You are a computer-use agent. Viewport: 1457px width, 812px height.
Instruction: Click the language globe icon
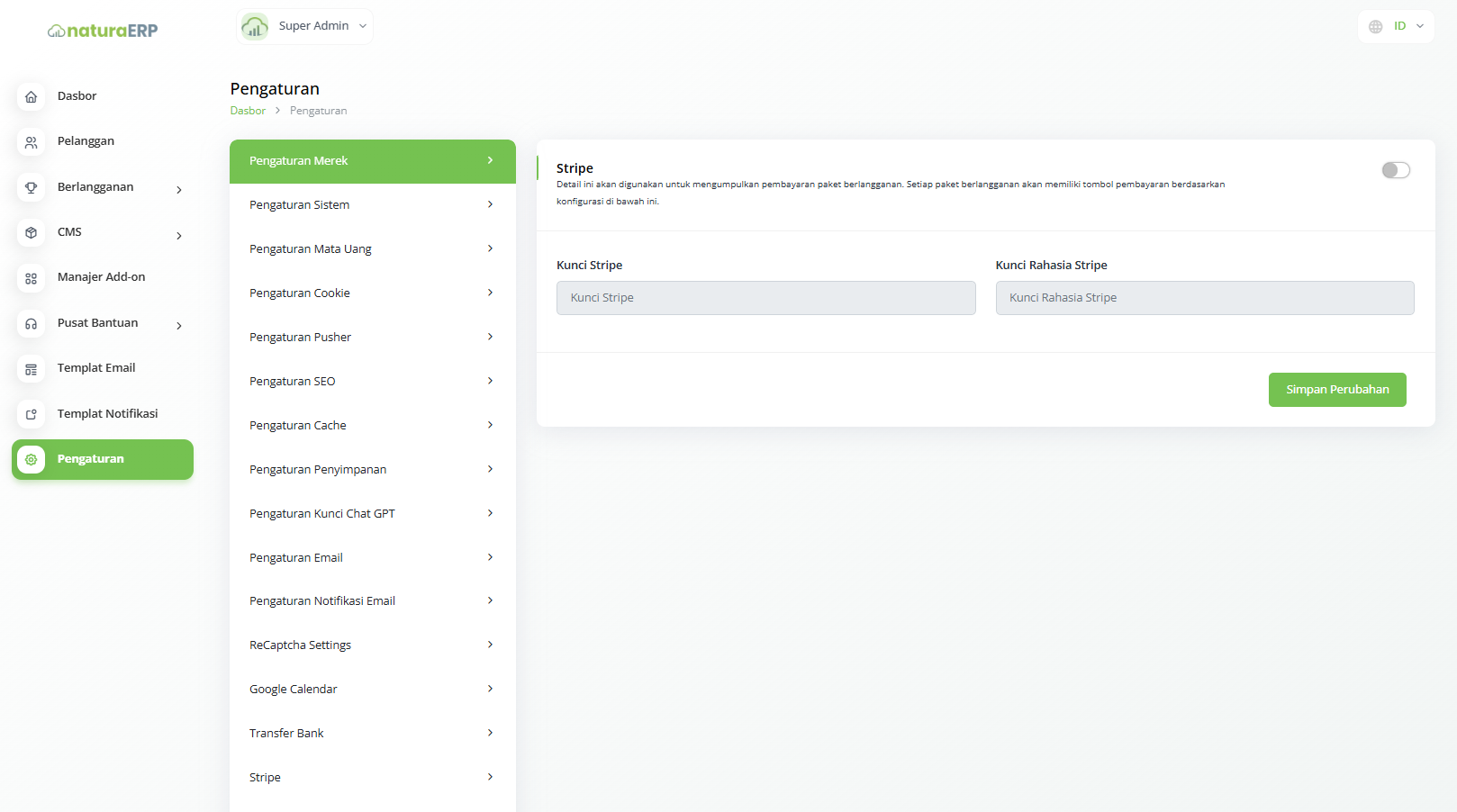[x=1376, y=26]
